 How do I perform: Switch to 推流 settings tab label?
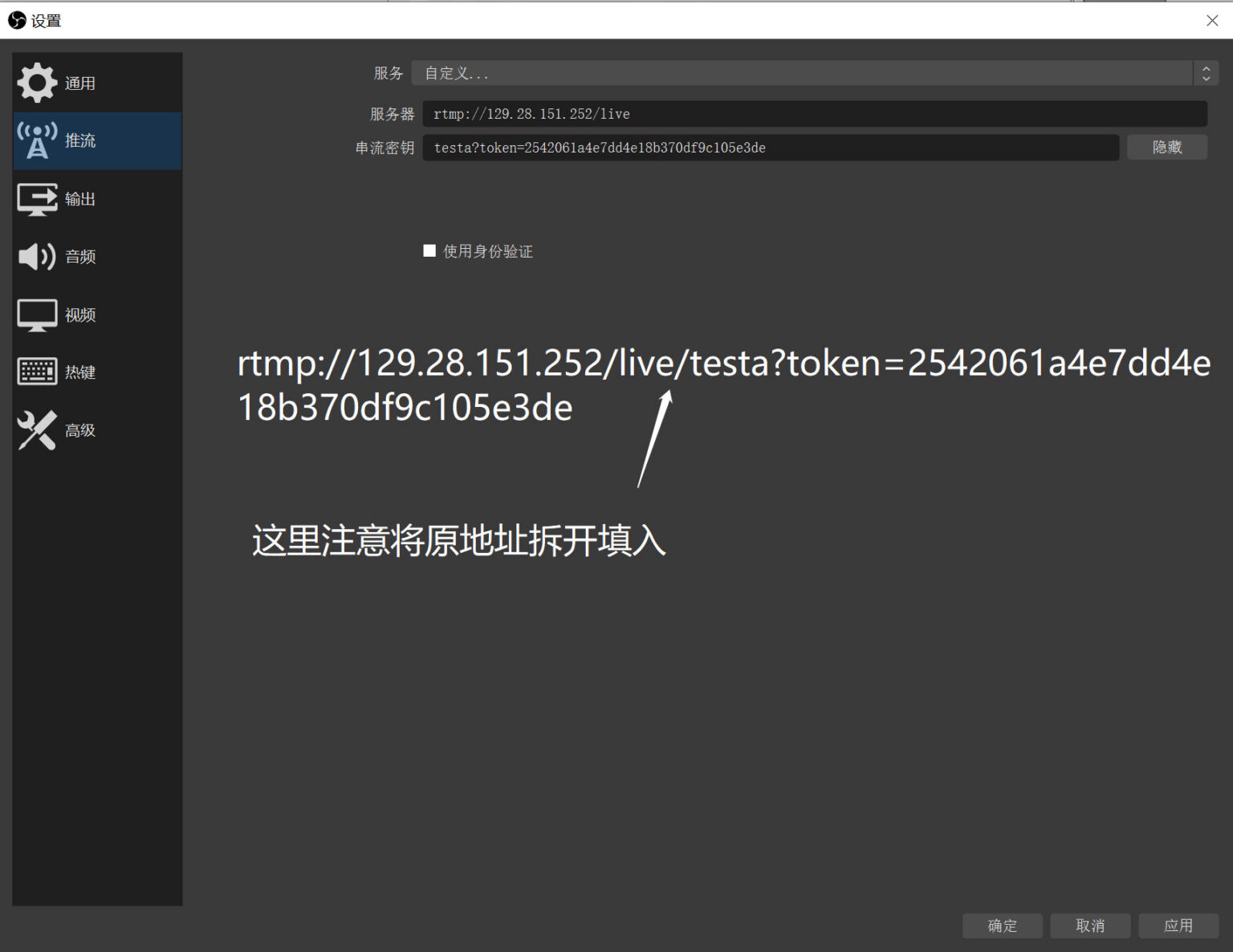[80, 140]
